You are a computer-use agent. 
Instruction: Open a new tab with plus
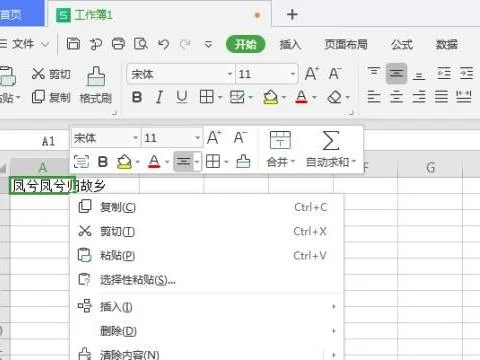coord(292,14)
